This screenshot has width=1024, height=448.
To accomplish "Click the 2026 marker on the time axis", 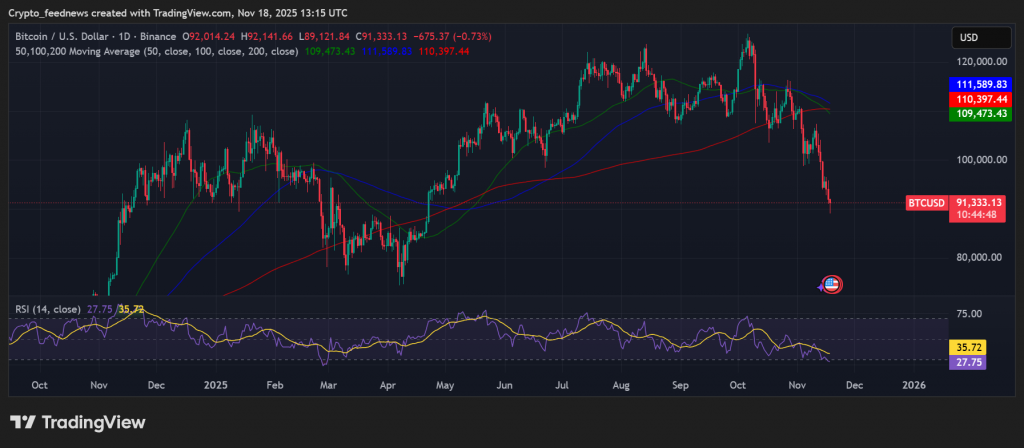I will 913,384.
